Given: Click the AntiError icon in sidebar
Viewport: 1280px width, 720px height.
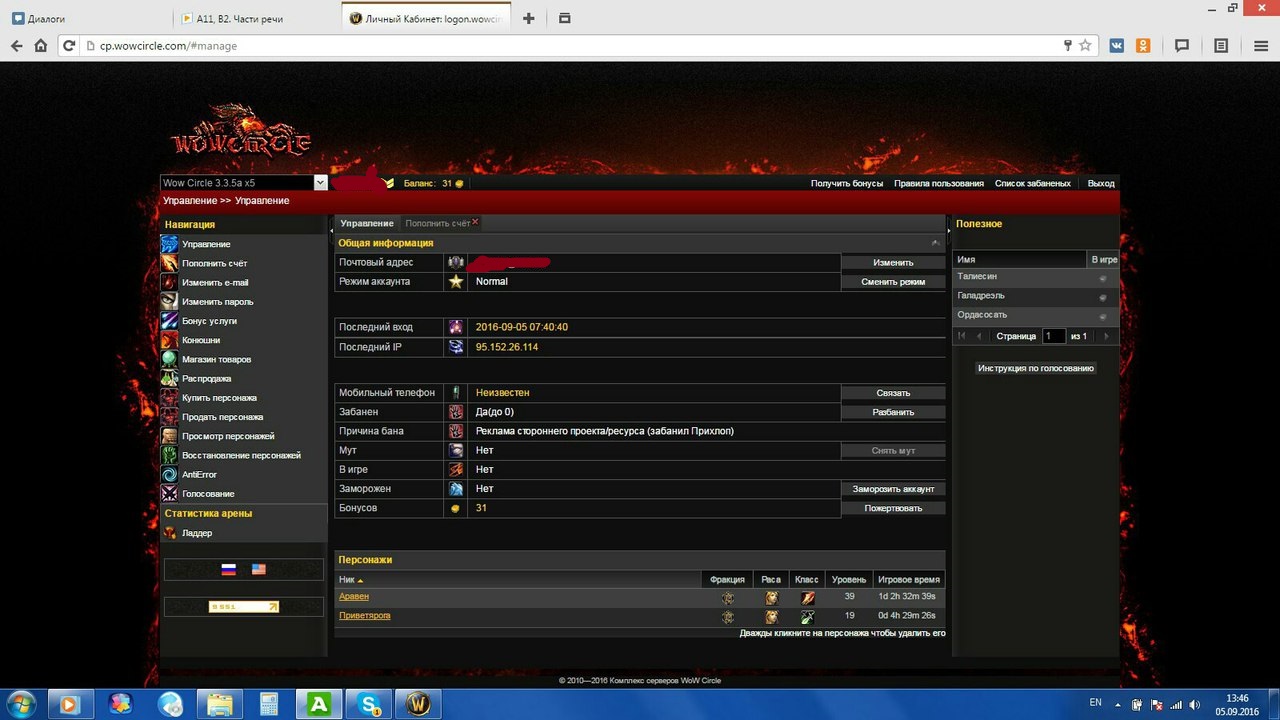Looking at the screenshot, I should [170, 475].
